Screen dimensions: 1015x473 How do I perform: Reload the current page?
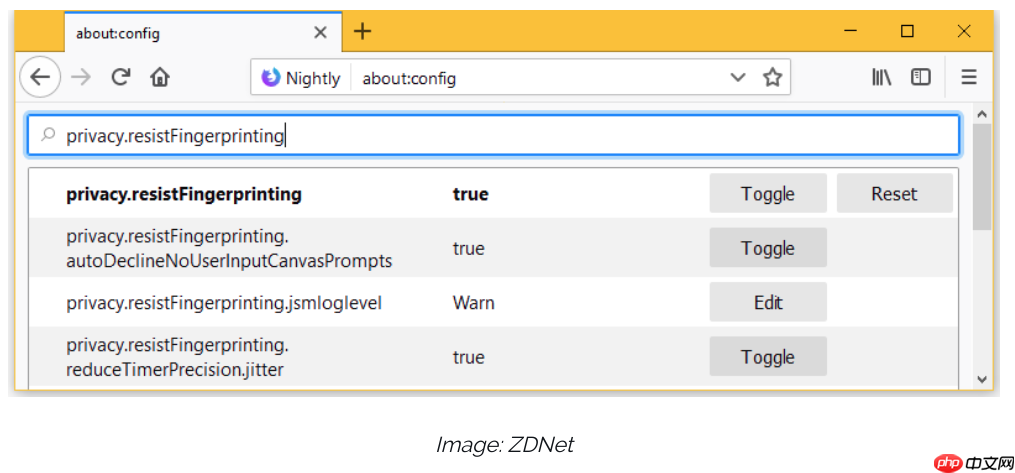click(121, 77)
